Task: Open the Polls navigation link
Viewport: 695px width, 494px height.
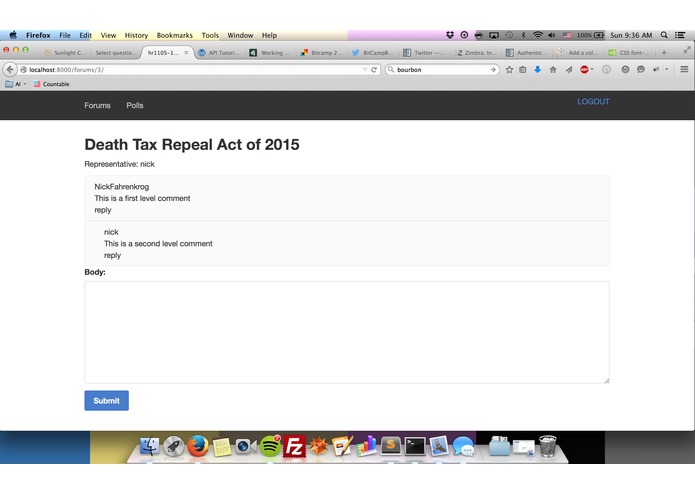Action: [x=135, y=105]
